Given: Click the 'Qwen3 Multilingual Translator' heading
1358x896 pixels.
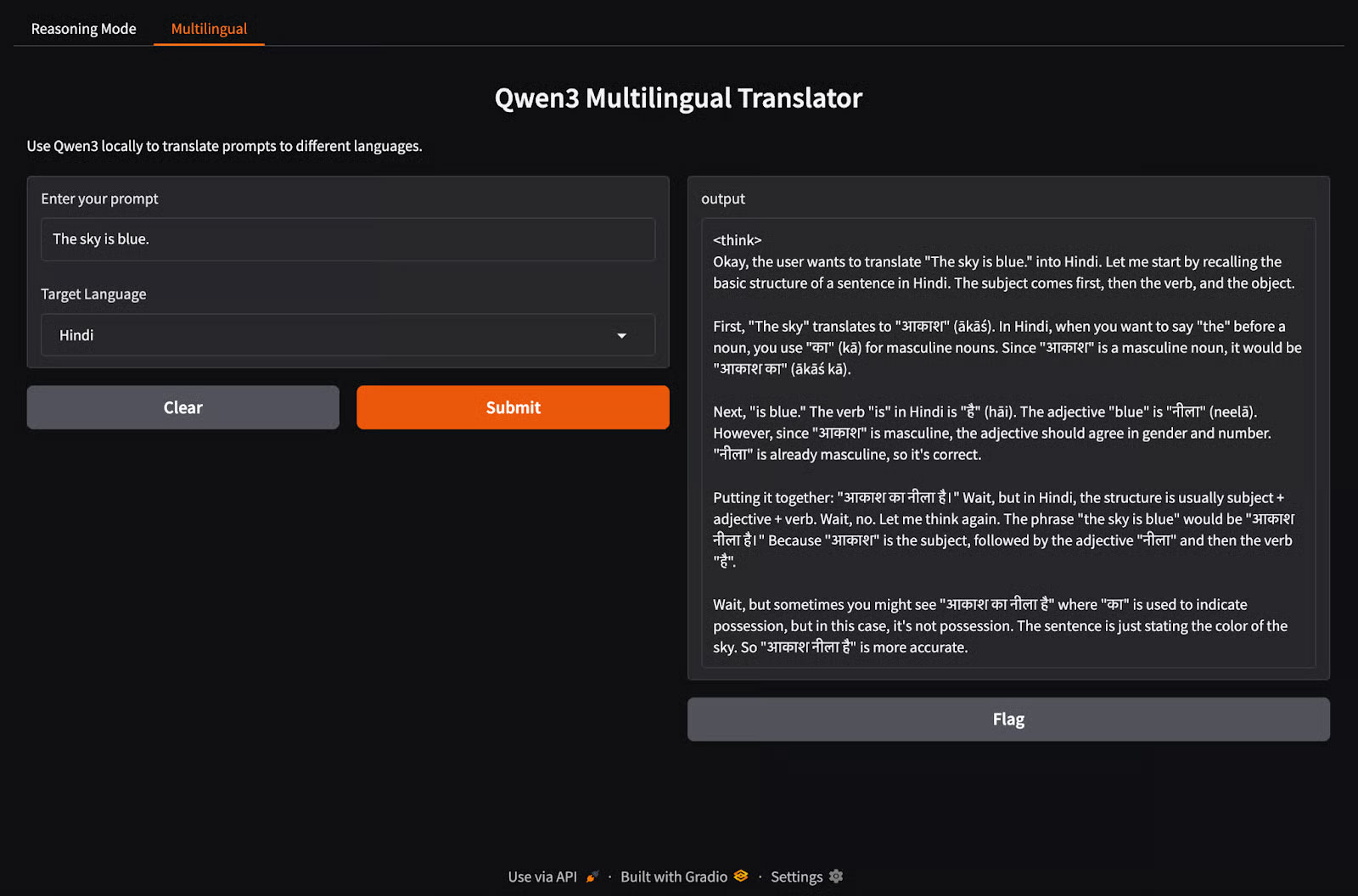Looking at the screenshot, I should tap(678, 98).
